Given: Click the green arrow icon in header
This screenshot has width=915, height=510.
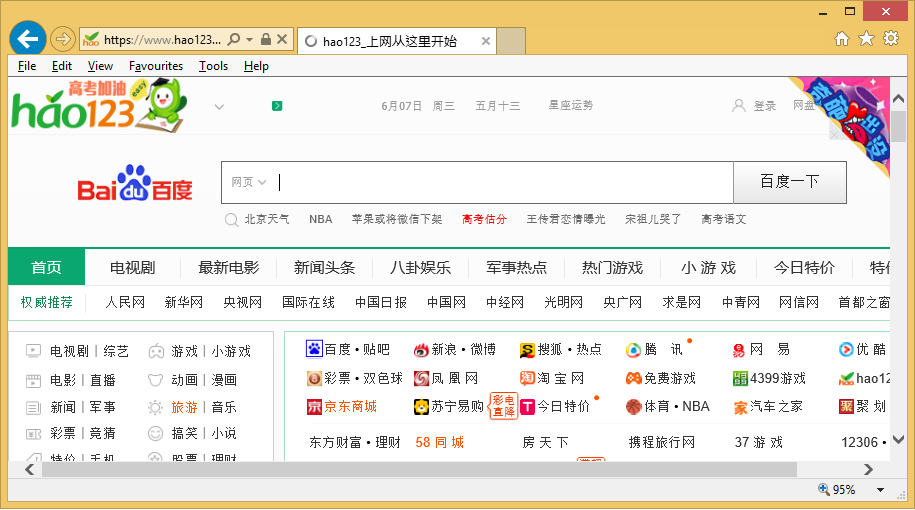Looking at the screenshot, I should (x=277, y=106).
